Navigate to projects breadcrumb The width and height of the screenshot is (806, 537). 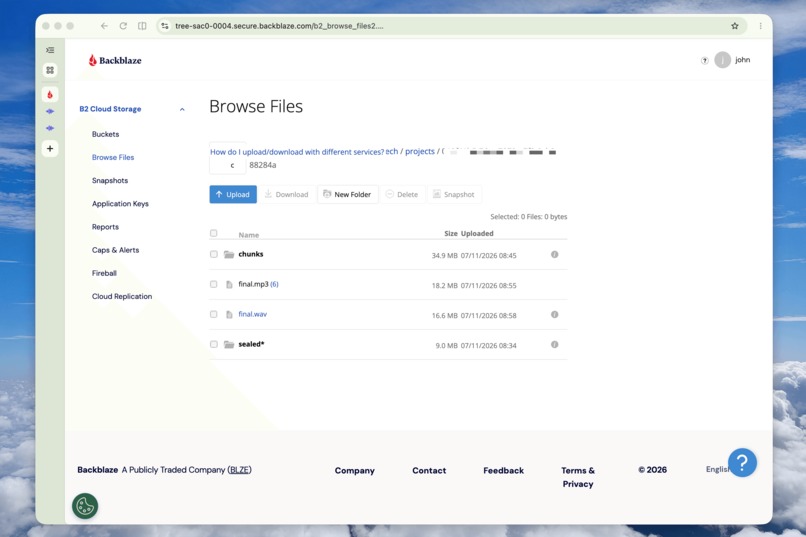pos(420,152)
